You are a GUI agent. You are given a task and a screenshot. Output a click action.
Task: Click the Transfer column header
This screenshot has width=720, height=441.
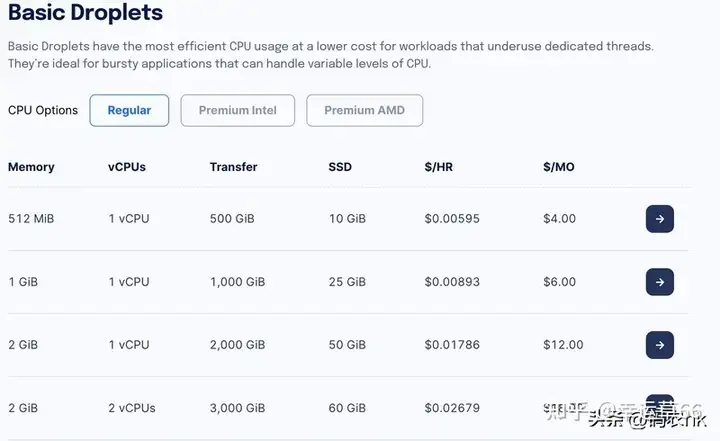(233, 167)
